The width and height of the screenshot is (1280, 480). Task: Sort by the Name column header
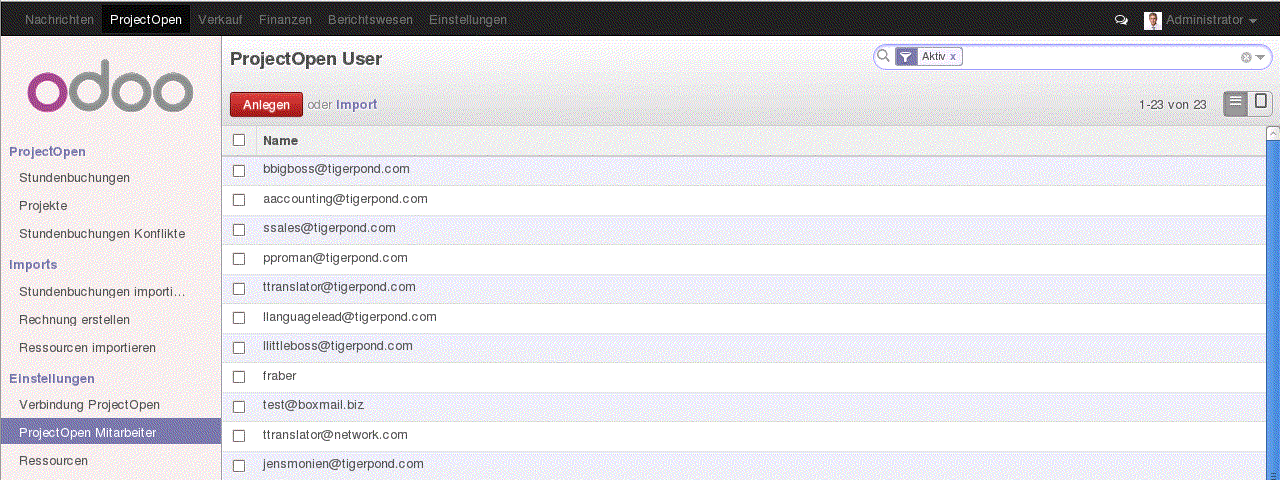point(280,141)
